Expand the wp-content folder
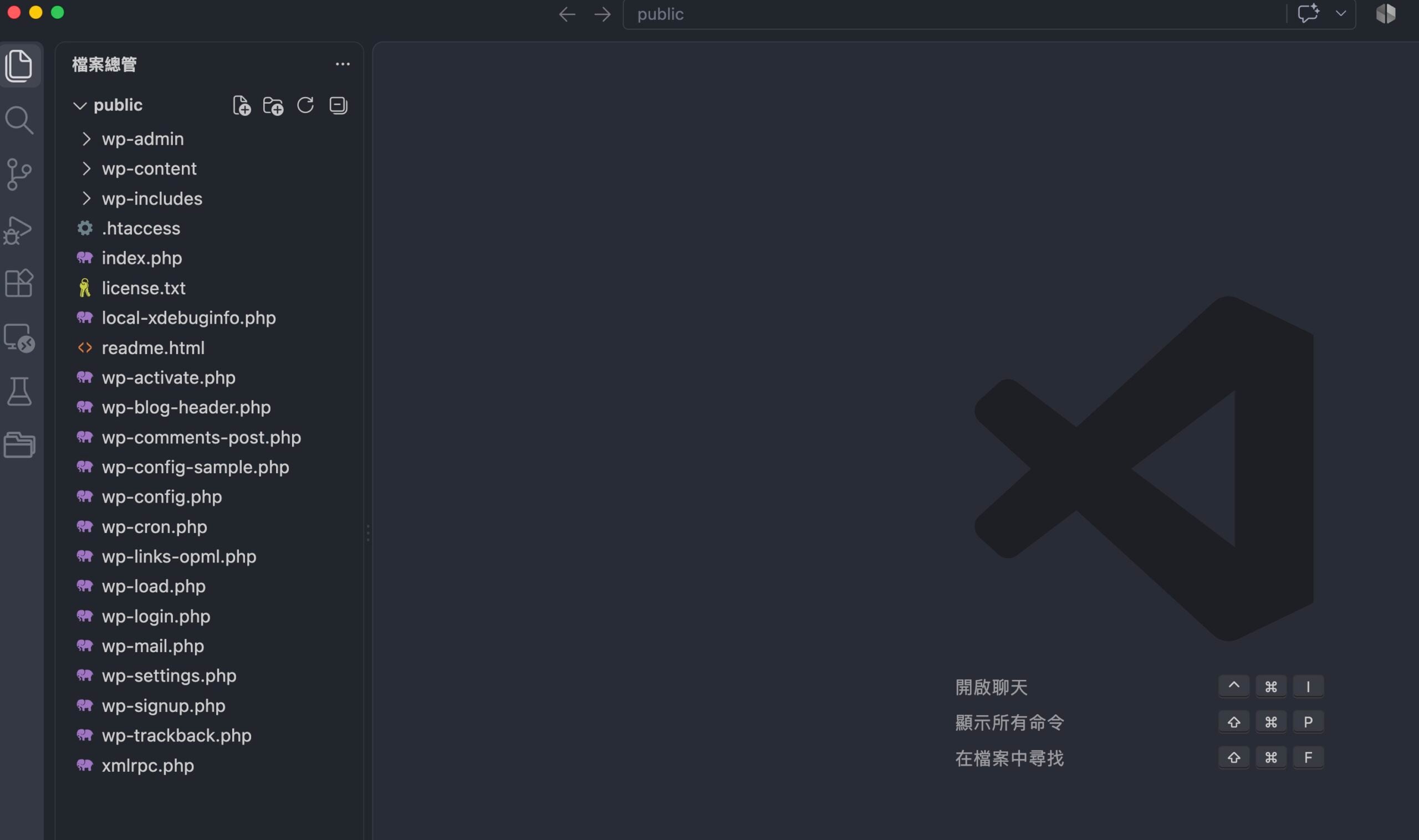The height and width of the screenshot is (840, 1419). (86, 168)
